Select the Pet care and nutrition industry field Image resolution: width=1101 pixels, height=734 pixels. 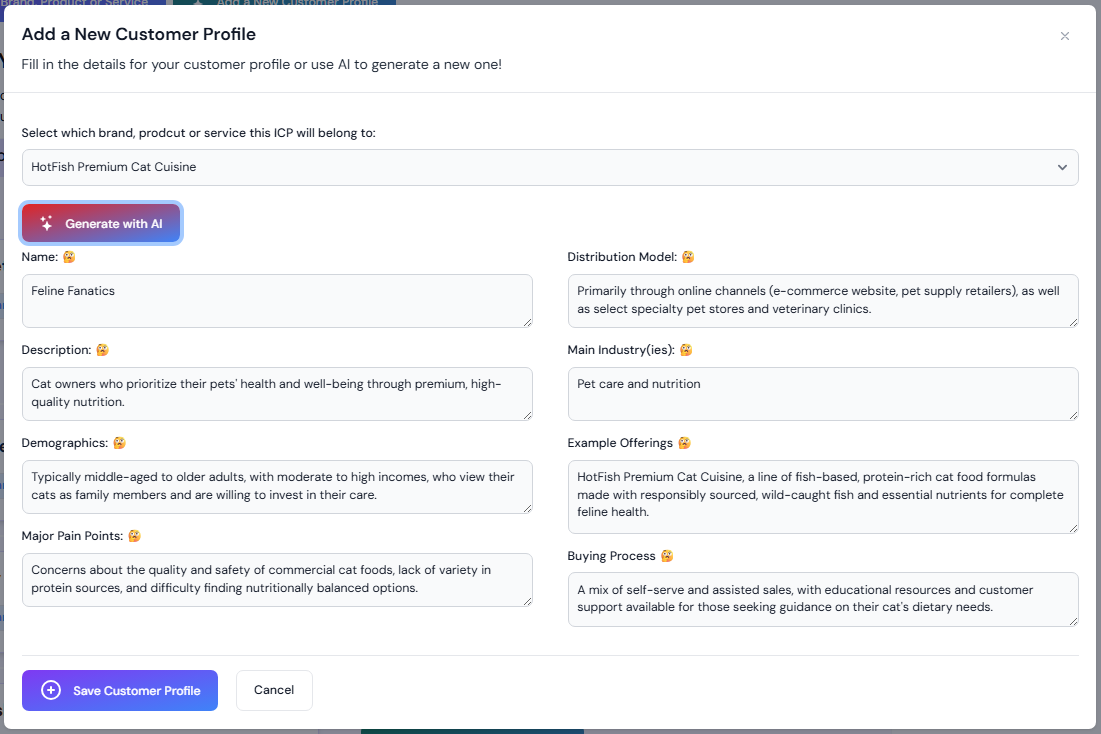tap(823, 393)
